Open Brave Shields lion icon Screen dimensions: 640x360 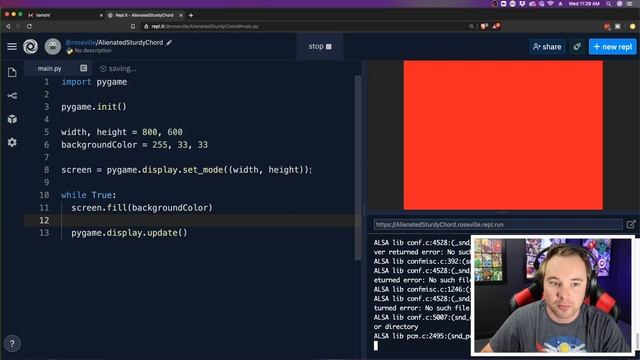[484, 26]
